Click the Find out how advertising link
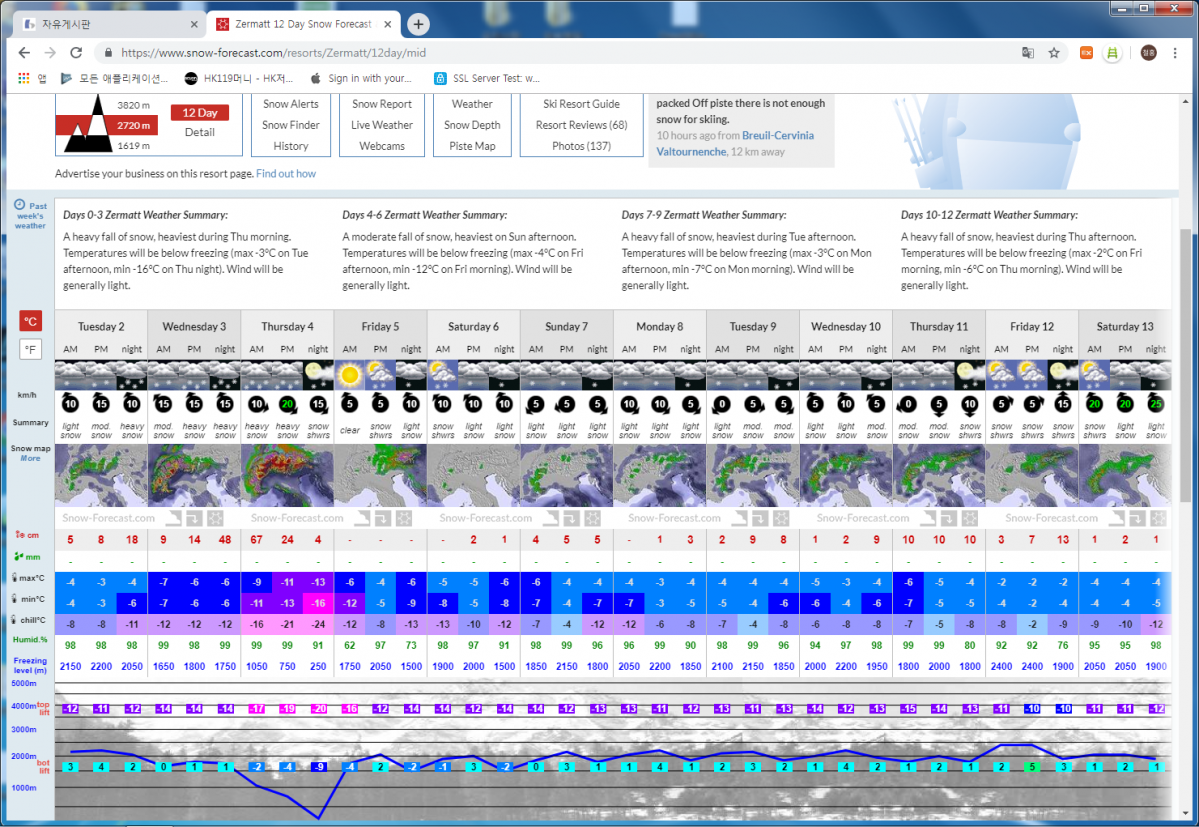This screenshot has width=1199, height=827. pyautogui.click(x=286, y=174)
